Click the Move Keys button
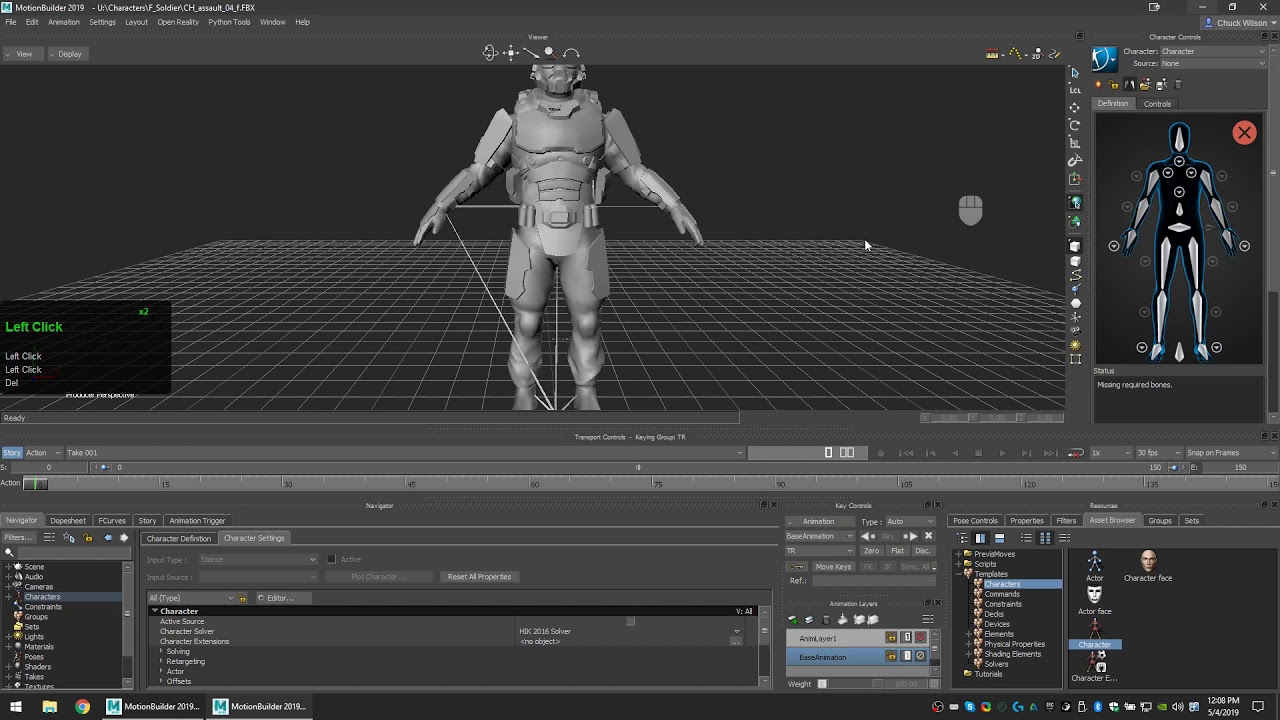 (833, 567)
